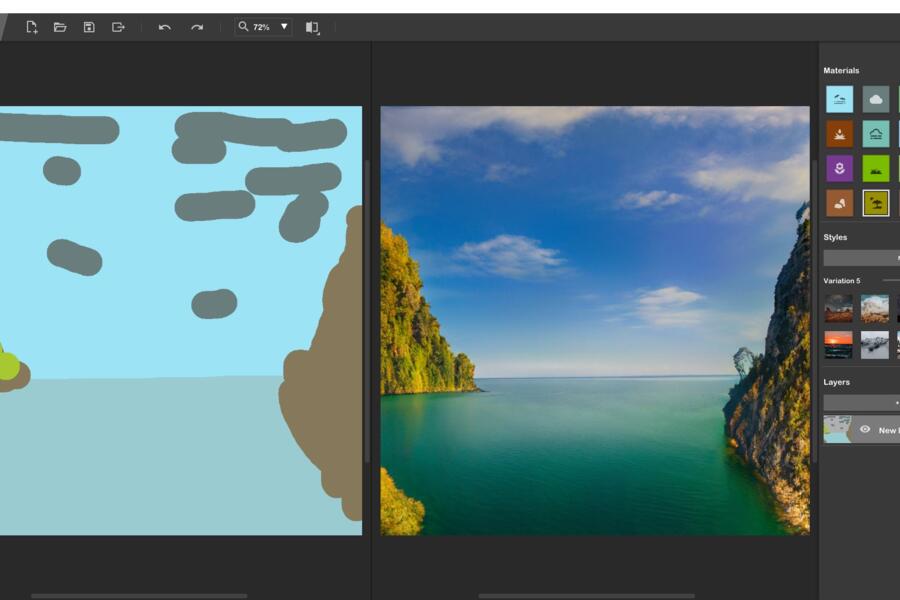900x600 pixels.
Task: Select the brown rocks material
Action: pyautogui.click(x=839, y=203)
